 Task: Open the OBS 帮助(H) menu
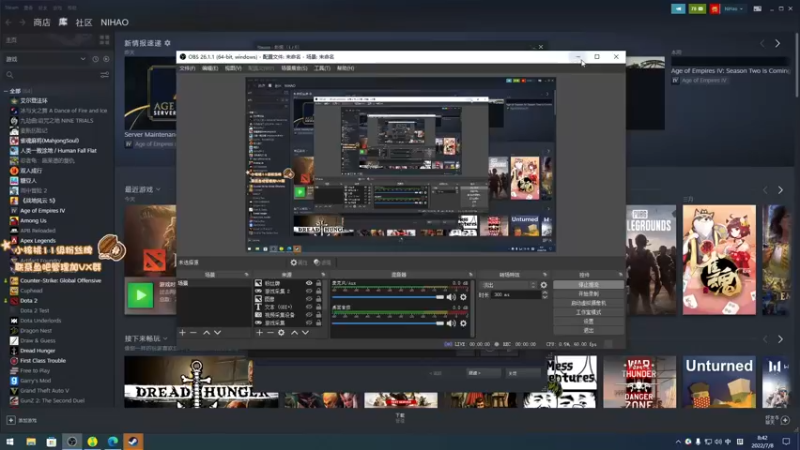(345, 68)
